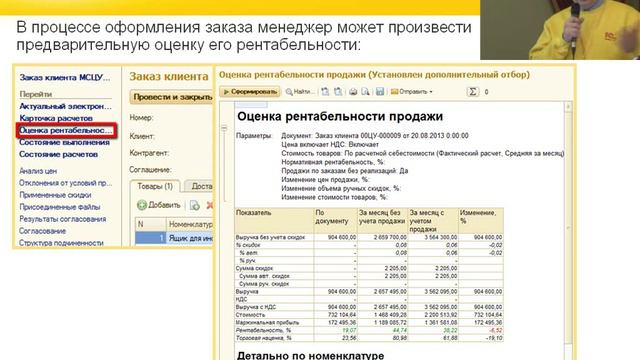Click the copy row icon next to Добавить
Screen dimensions: 640x360
tap(195, 205)
